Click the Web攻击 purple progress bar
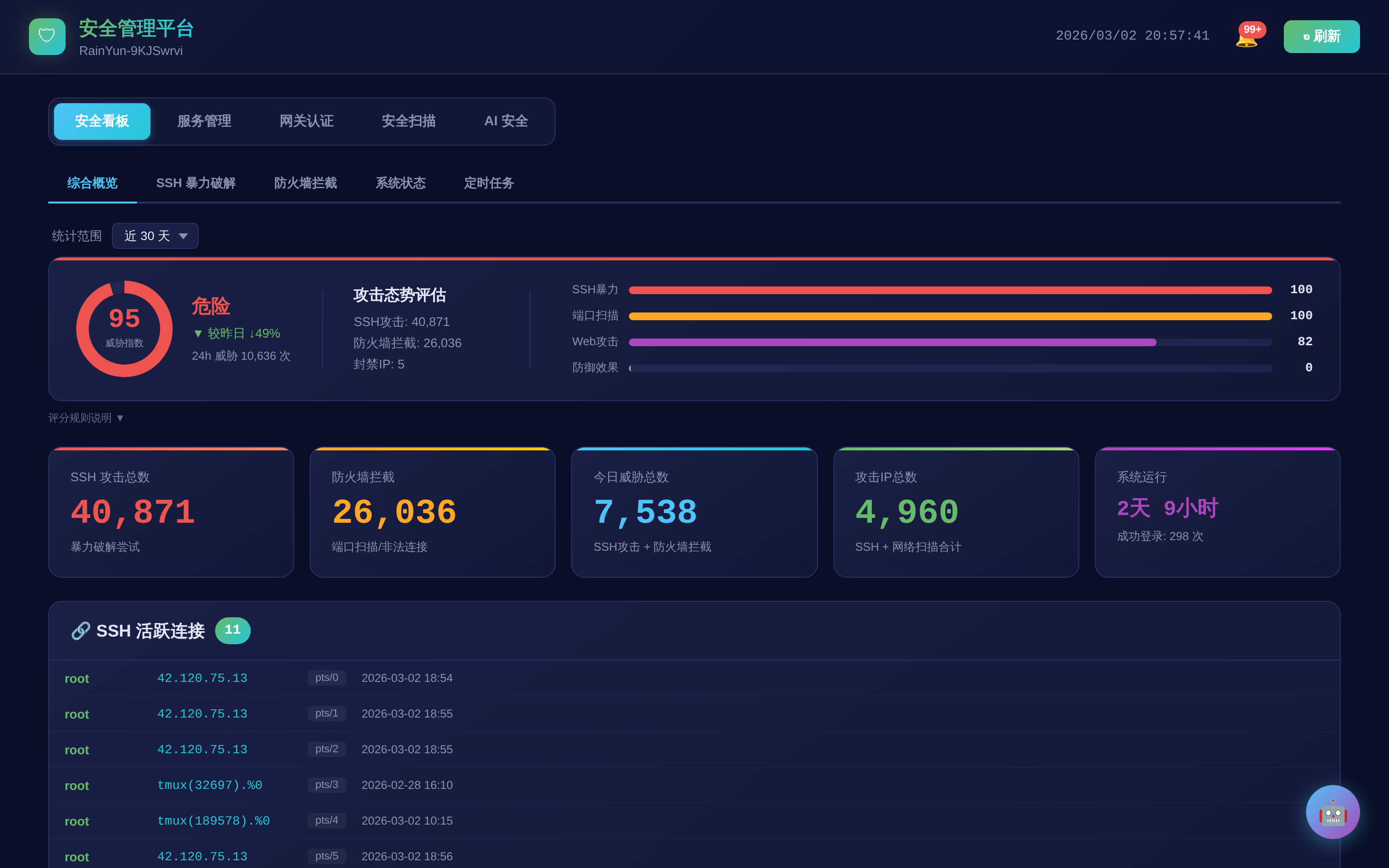 [893, 342]
